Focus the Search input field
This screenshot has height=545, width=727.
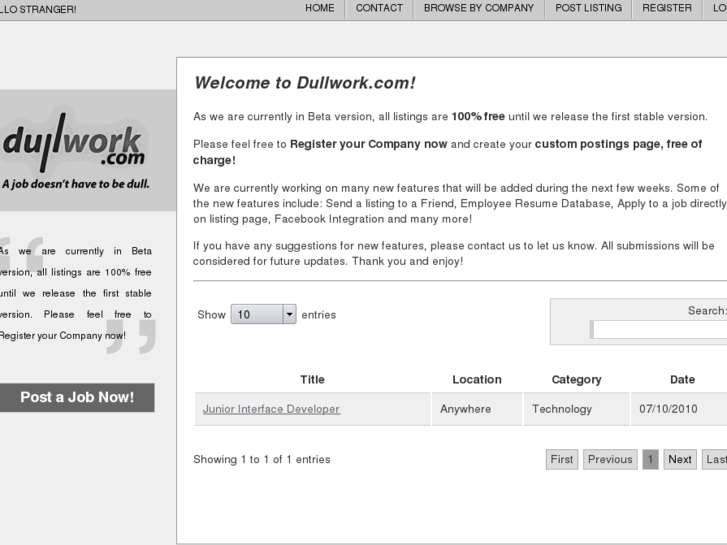[659, 330]
